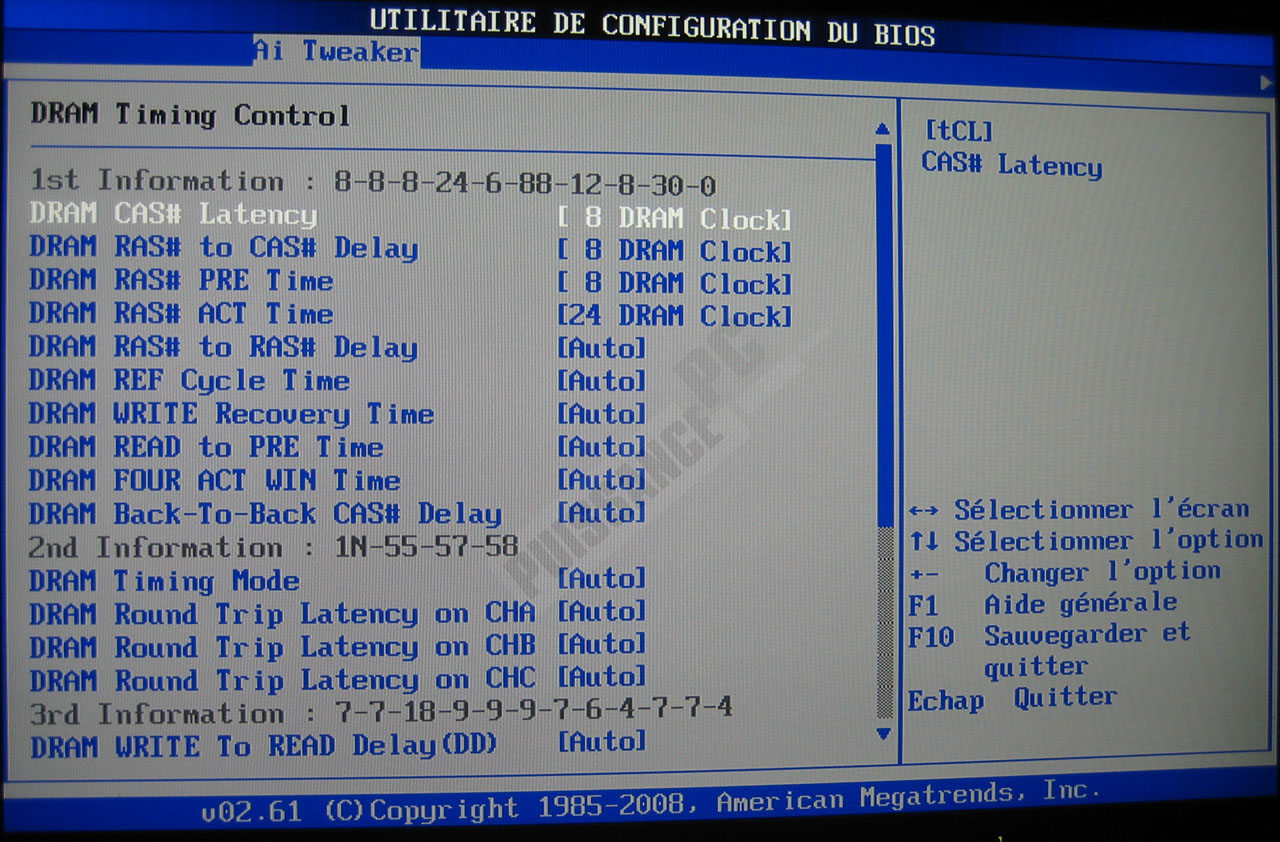The image size is (1280, 842).
Task: Select DRAM Round Trip Latency on CHA
Action: pos(282,613)
